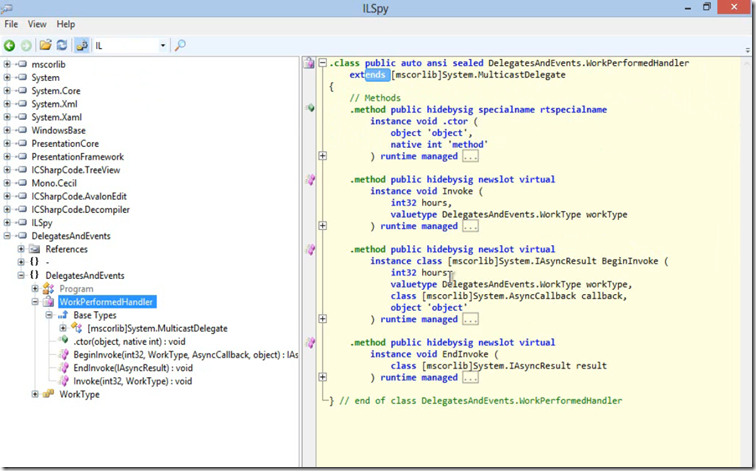
Task: Collapse the DelegatesAndEvents assembly node
Action: point(7,236)
